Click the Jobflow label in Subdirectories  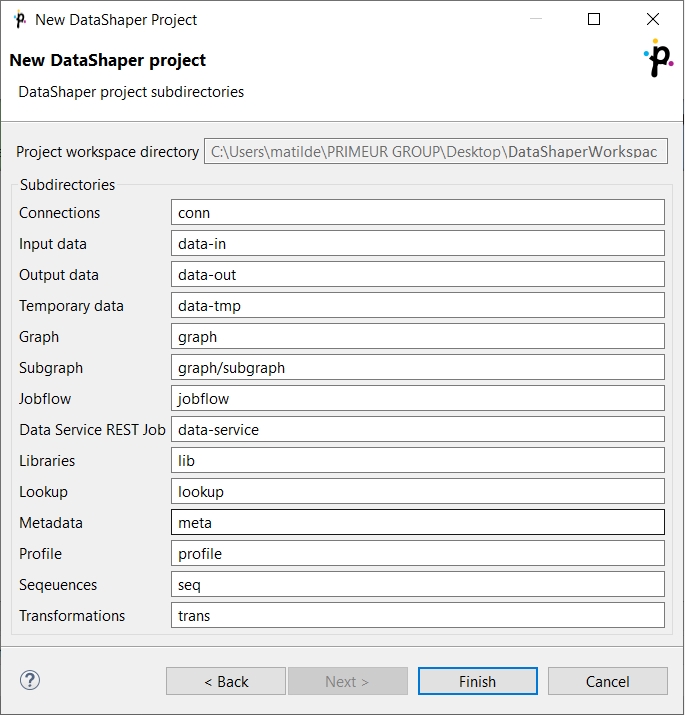pyautogui.click(x=45, y=399)
